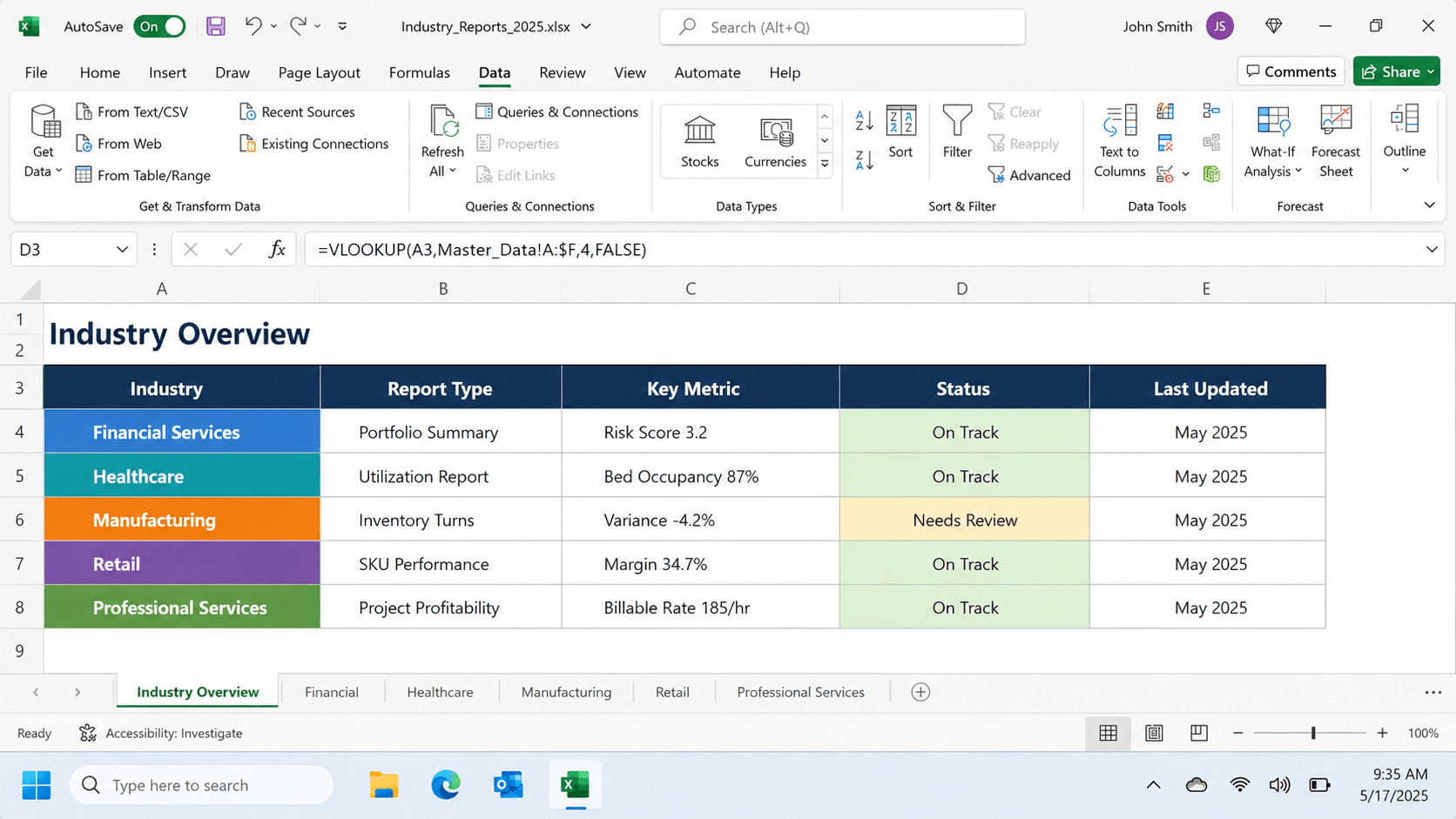Open Recent Sources
Image resolution: width=1456 pixels, height=819 pixels.
coord(297,111)
